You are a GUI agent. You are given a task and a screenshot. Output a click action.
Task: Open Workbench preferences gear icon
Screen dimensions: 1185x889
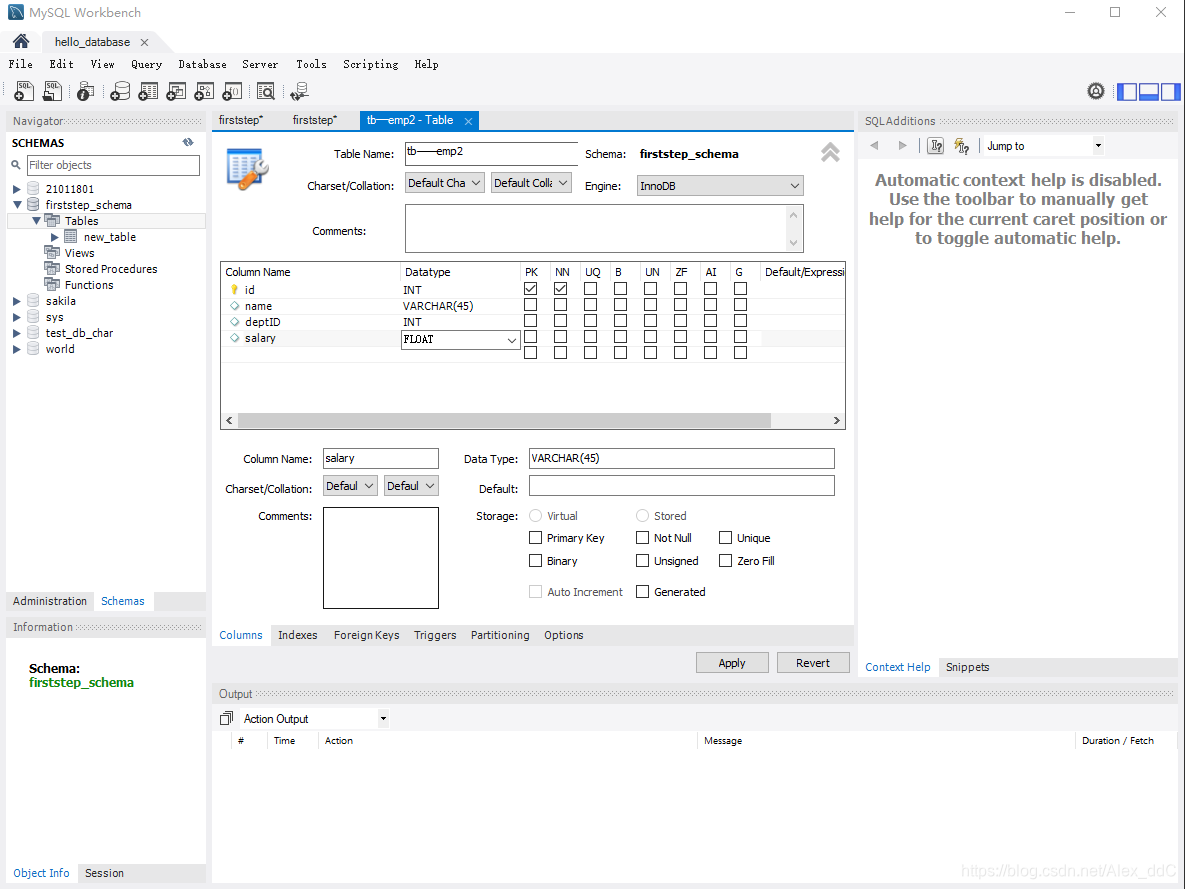pyautogui.click(x=1096, y=91)
